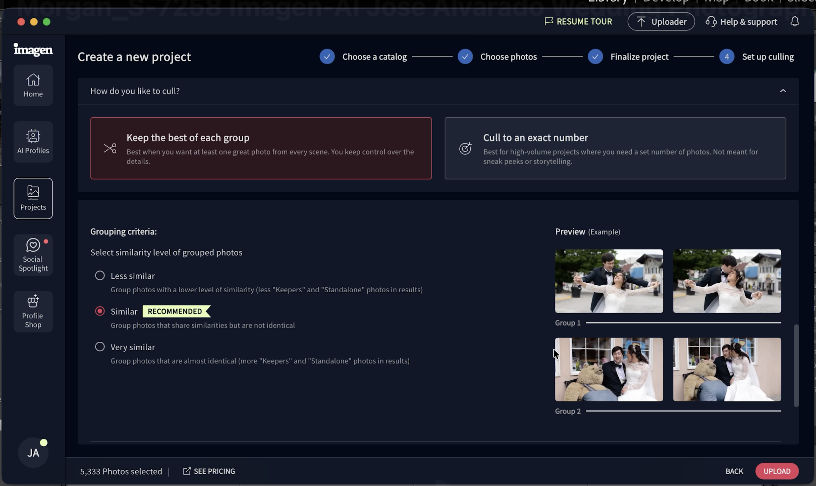Choose the Very similar radio option

click(x=100, y=347)
